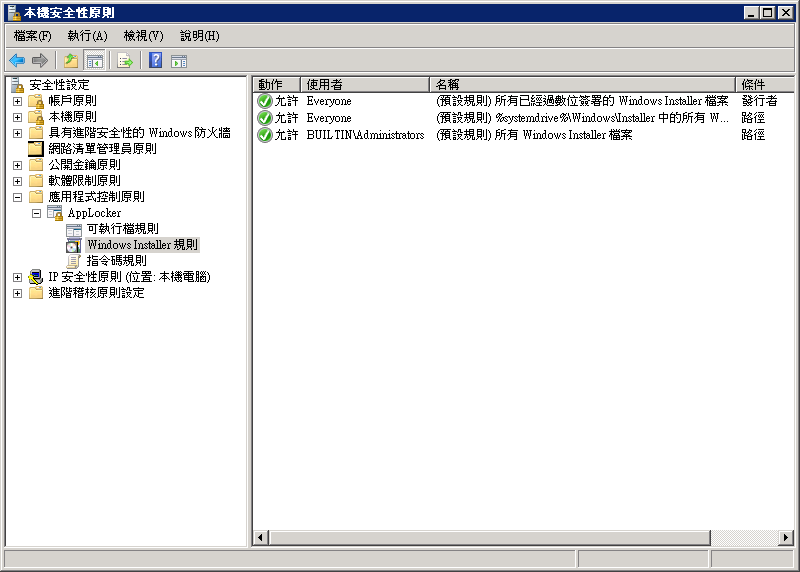Sort by the 條件 column header
800x572 pixels.
(764, 84)
